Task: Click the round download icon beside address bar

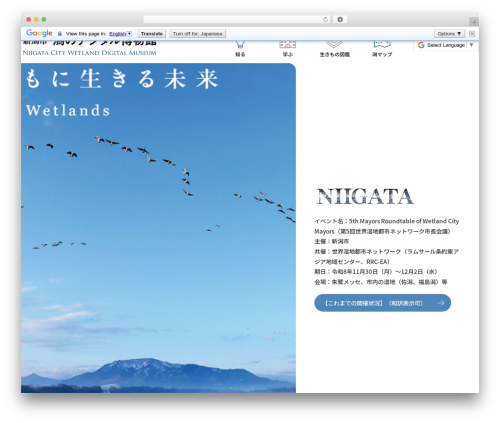Action: point(340,19)
